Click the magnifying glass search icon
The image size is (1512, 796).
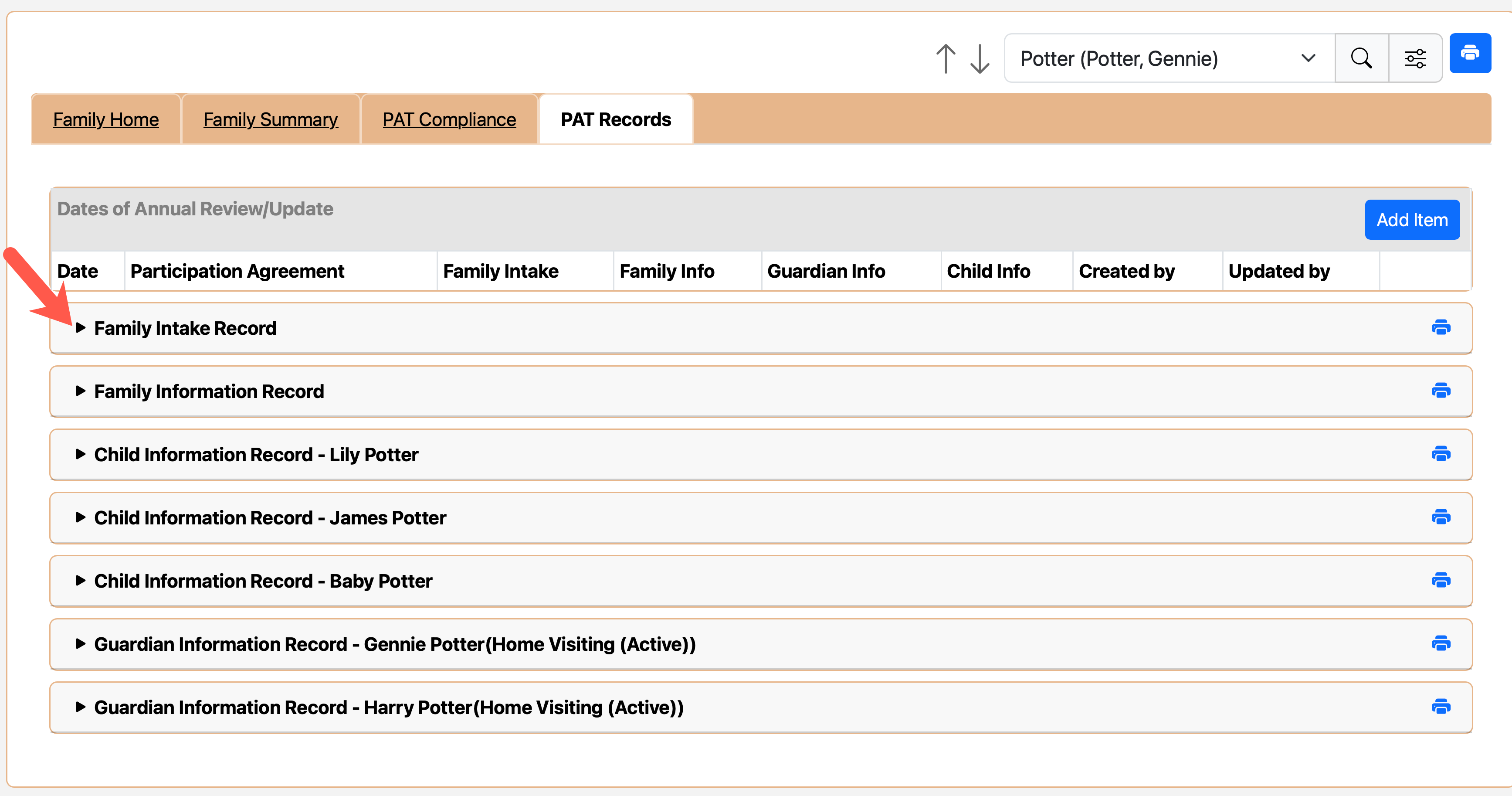tap(1361, 59)
